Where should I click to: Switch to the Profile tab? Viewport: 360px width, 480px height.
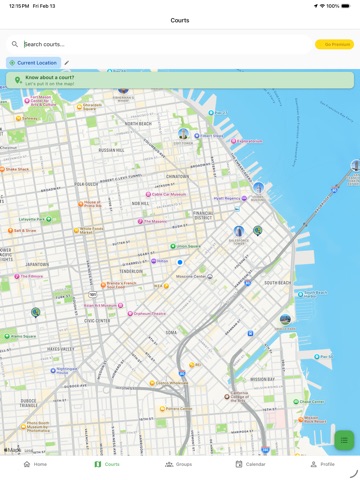click(x=322, y=464)
